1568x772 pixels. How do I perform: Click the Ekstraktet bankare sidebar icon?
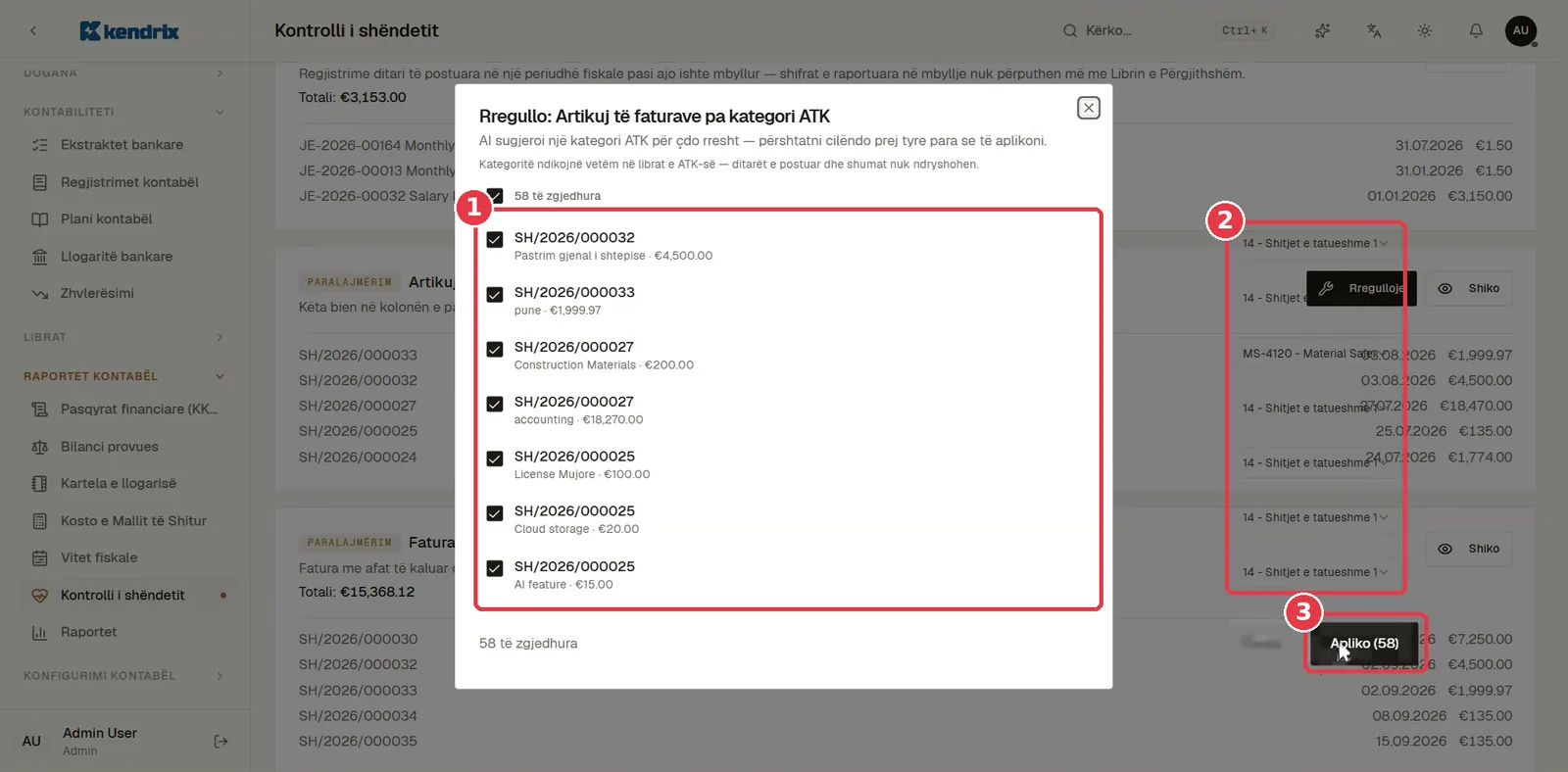click(x=40, y=145)
